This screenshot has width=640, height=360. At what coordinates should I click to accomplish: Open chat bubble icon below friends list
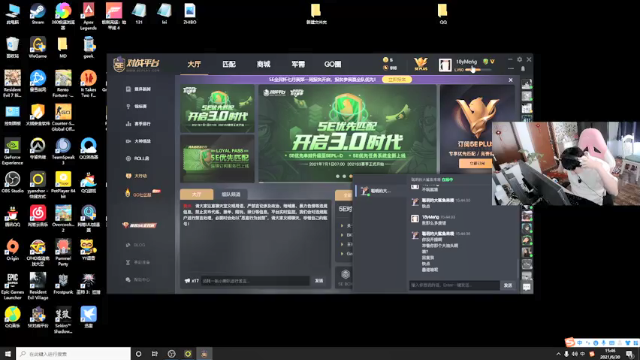click(x=527, y=287)
